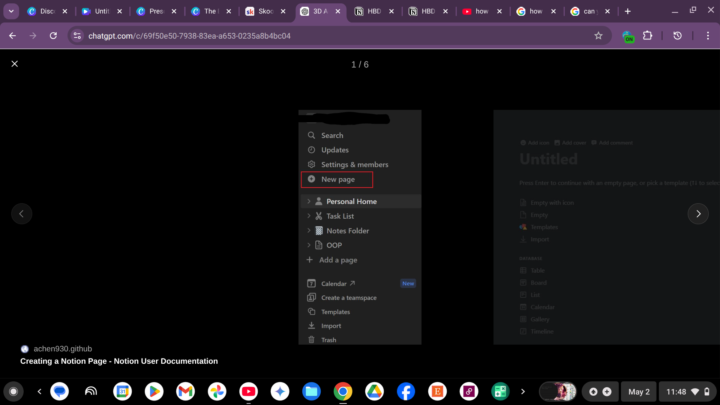Bookmark this page with the star

point(598,36)
